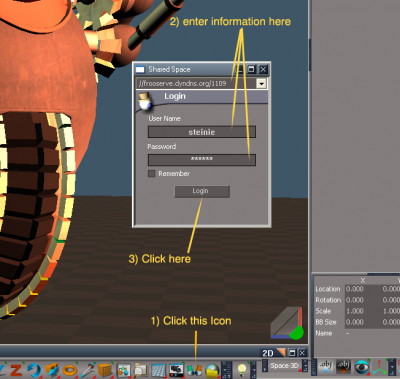Click the orange subdivided cube icon

105,370
